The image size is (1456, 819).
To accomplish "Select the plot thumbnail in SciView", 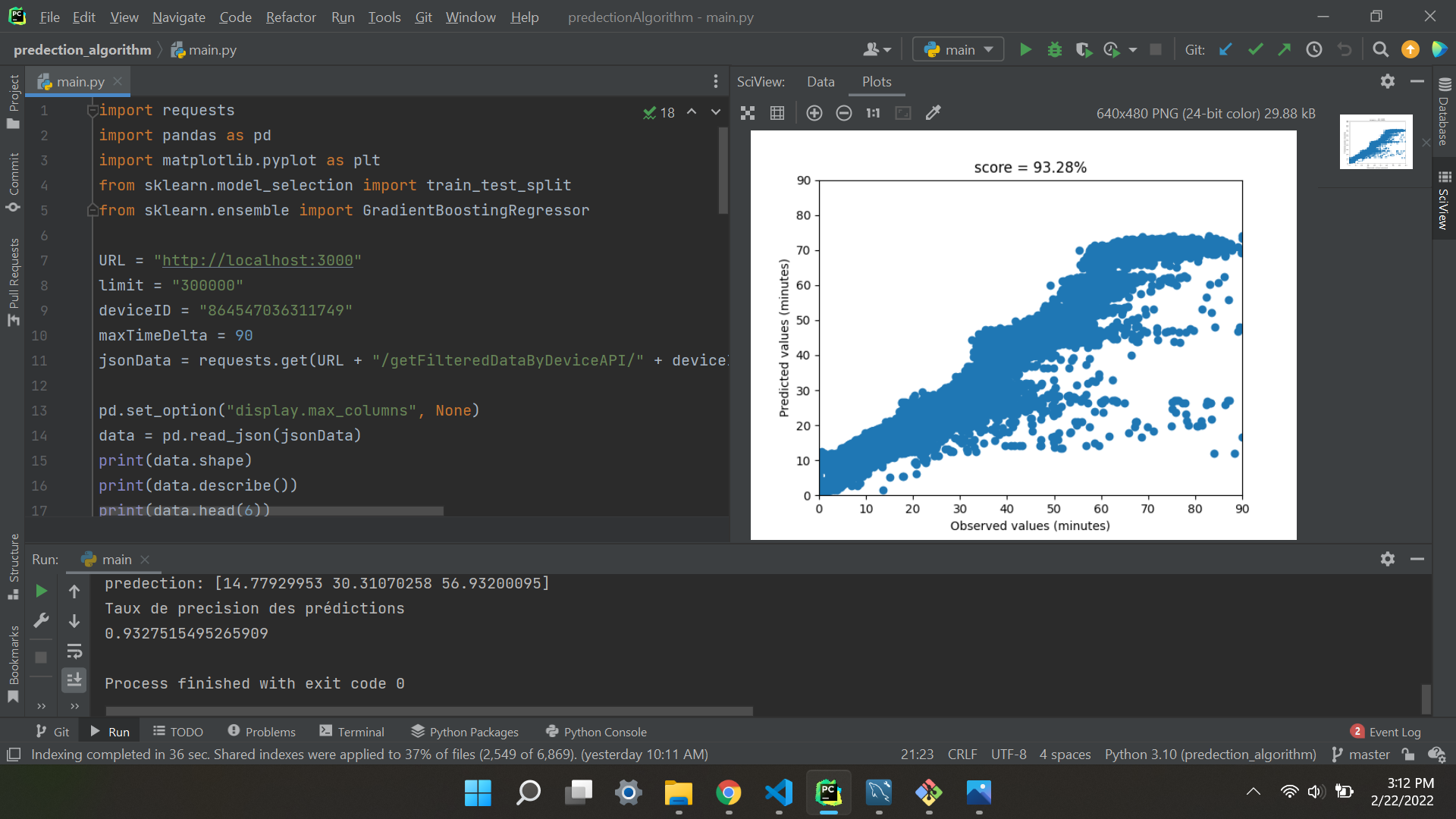I will (x=1376, y=141).
